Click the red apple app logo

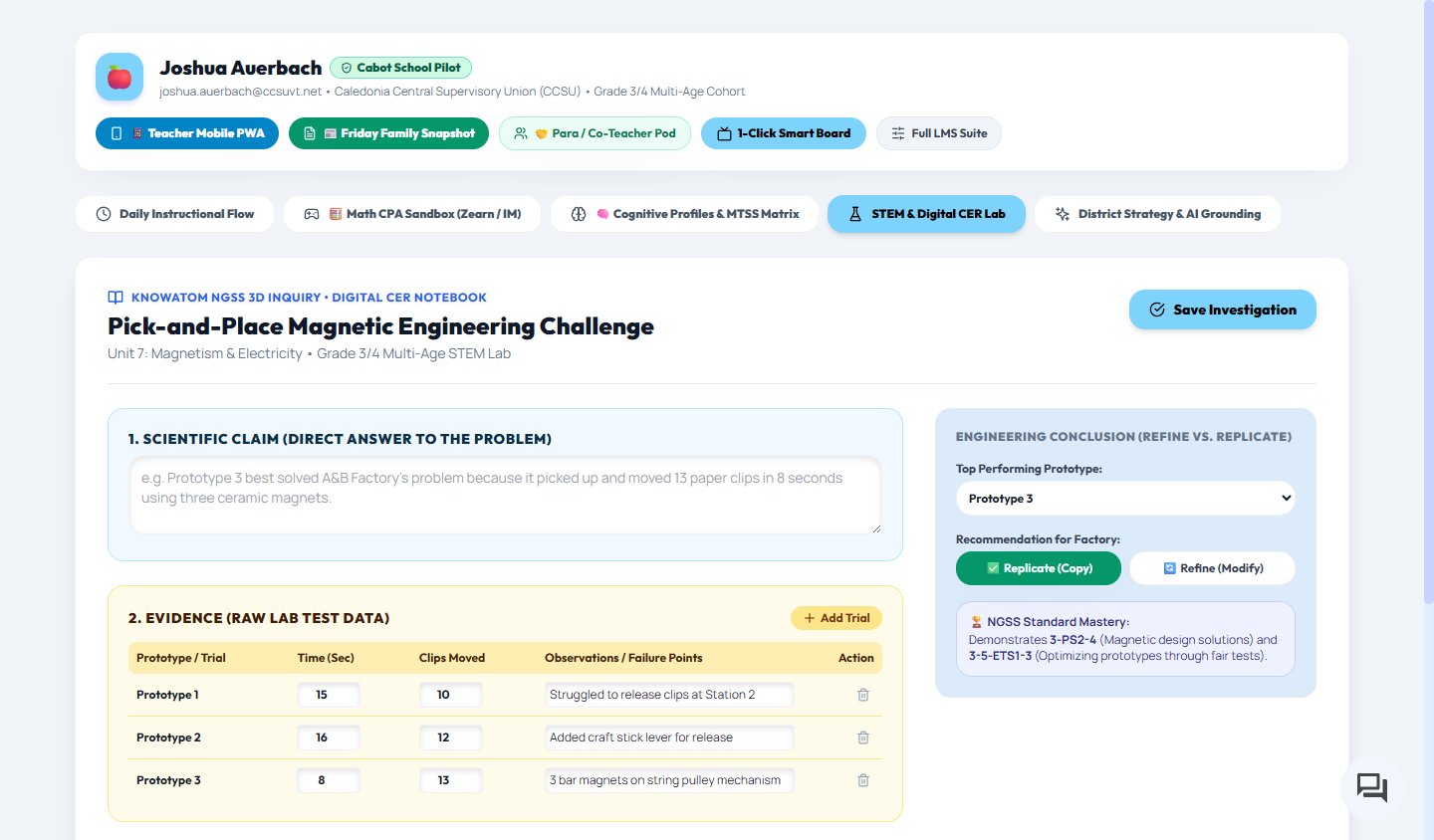coord(119,77)
